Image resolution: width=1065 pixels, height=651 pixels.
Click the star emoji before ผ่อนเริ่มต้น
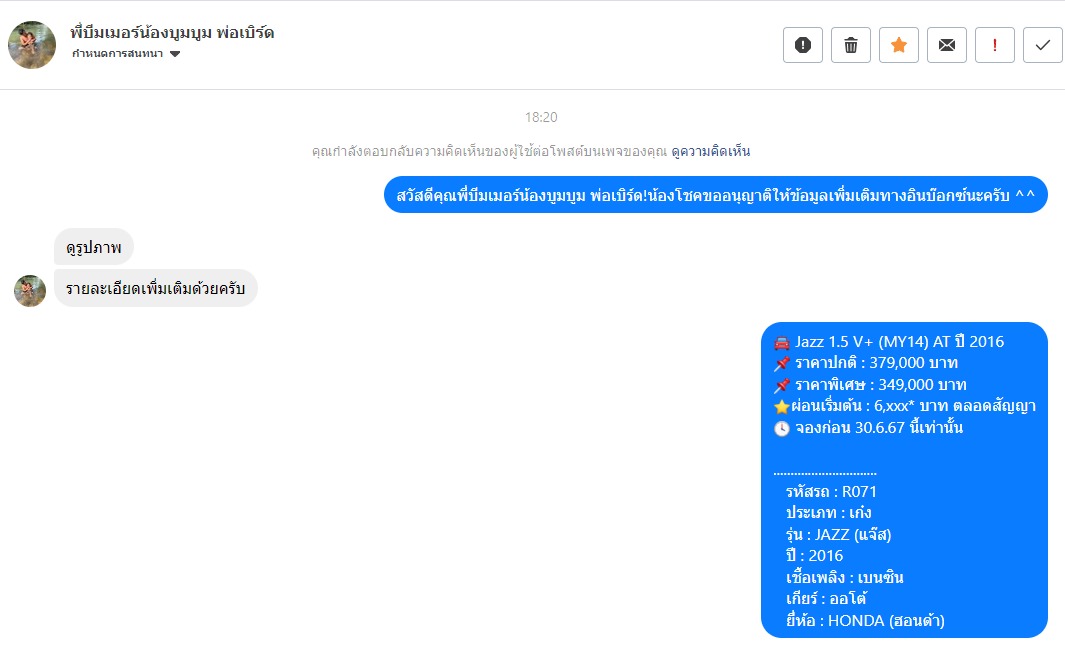click(782, 406)
